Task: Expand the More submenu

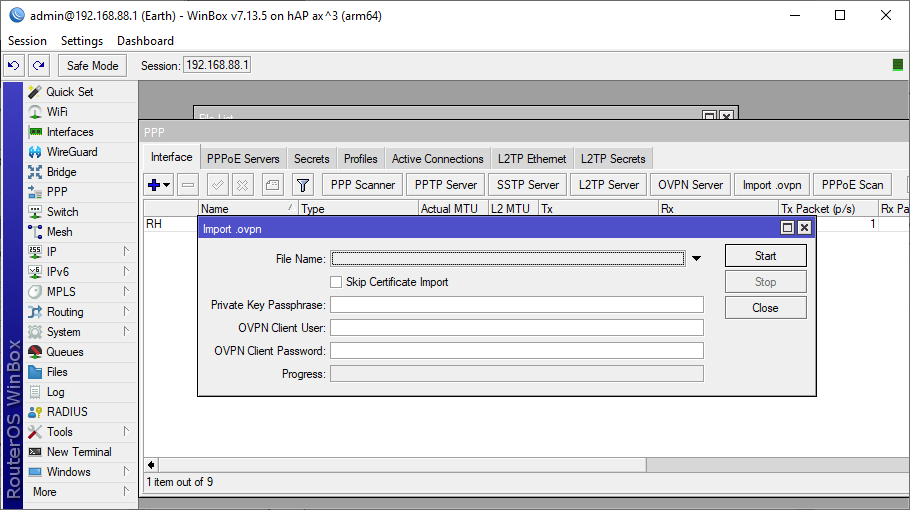Action: coord(126,491)
